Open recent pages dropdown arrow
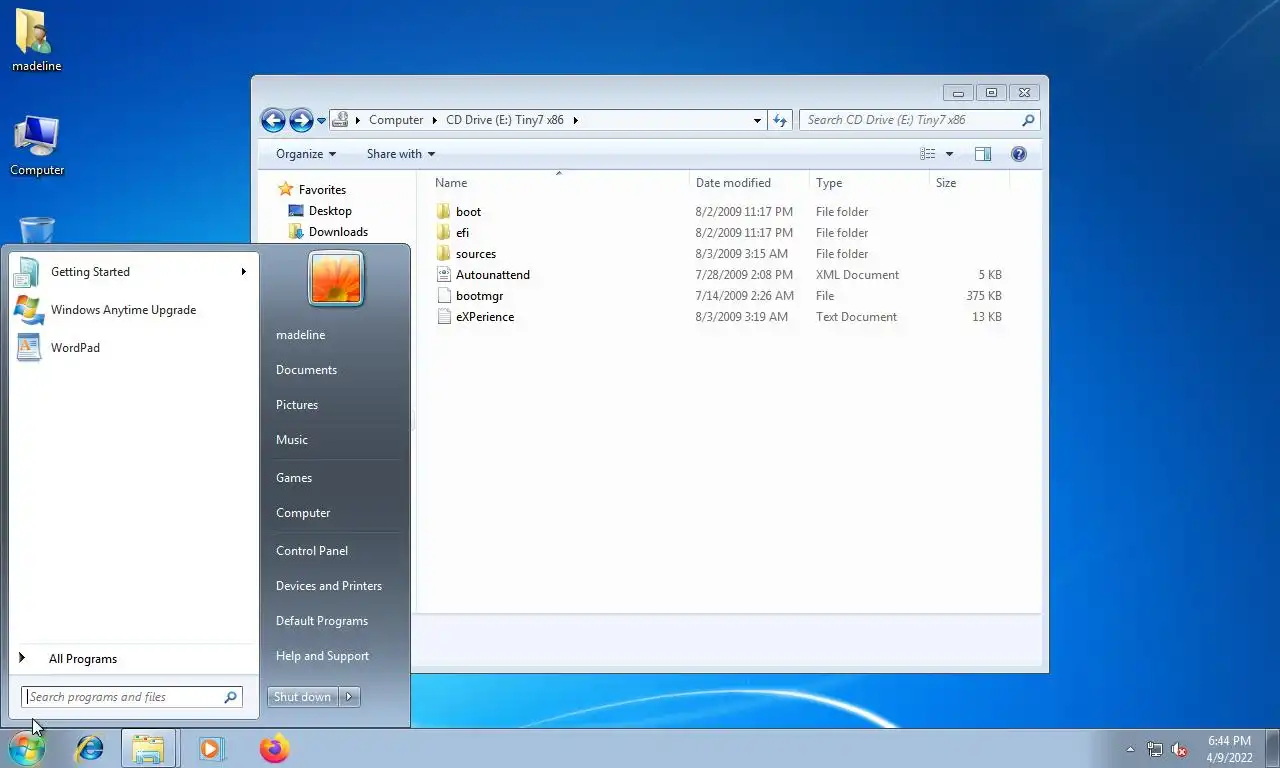Screen dimensions: 1280x768 point(321,121)
